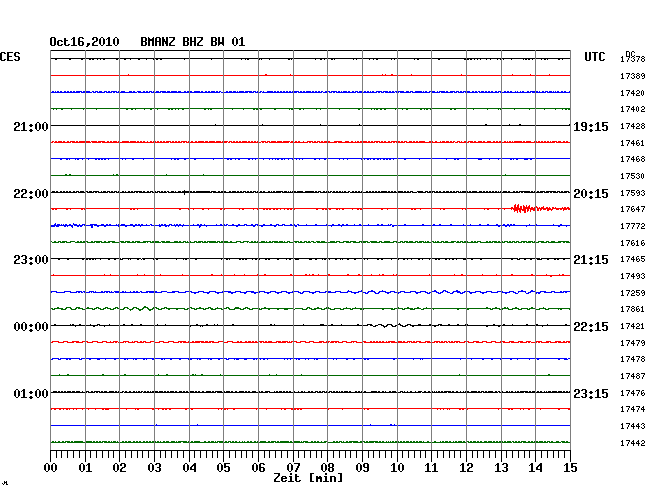The height and width of the screenshot is (494, 650).
Task: Click the offset value 17259
Action: [x=633, y=293]
